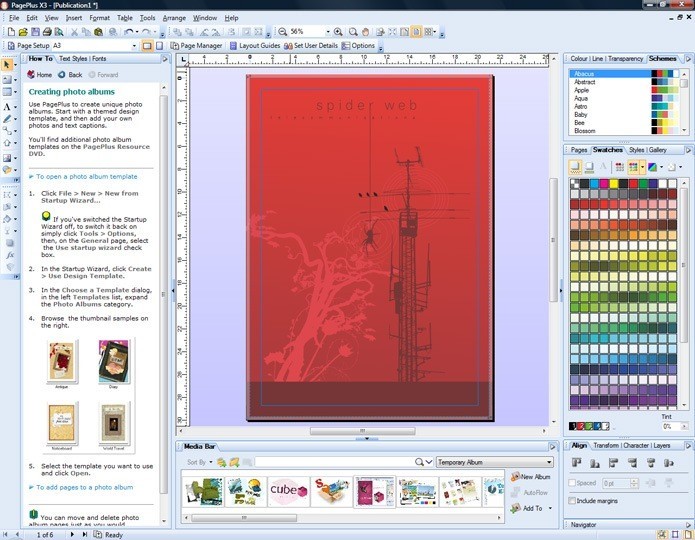Image resolution: width=695 pixels, height=540 pixels.
Task: Select the Fill swatch target icon
Action: pos(575,167)
